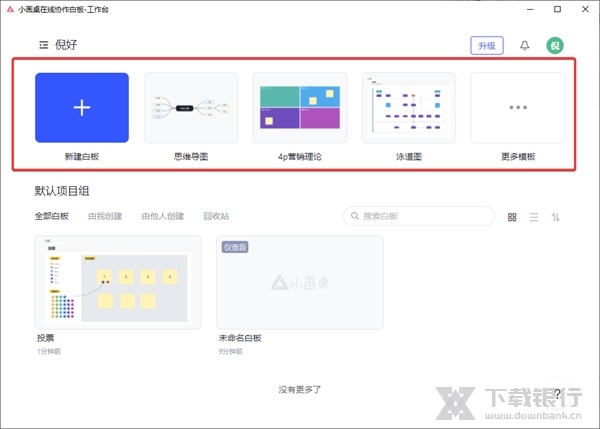Click the 仅查看 view-only badge
The image size is (600, 429).
[235, 247]
